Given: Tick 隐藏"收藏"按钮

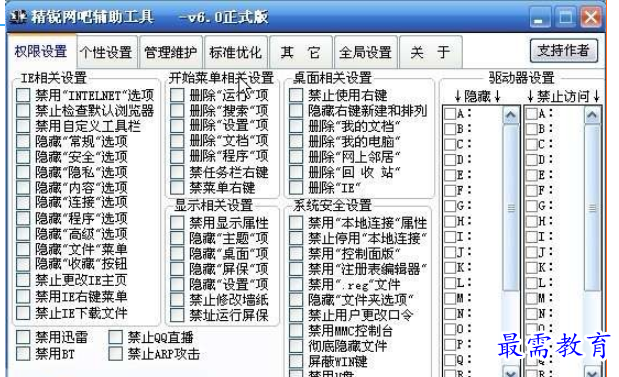Looking at the screenshot, I should (x=23, y=264).
